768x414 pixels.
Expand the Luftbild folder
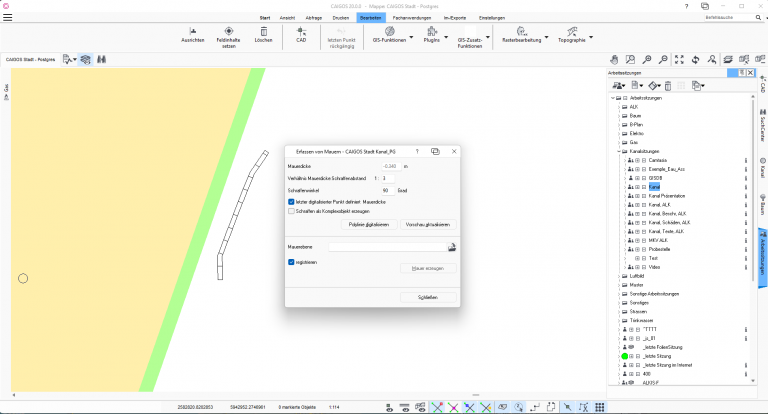pos(619,276)
